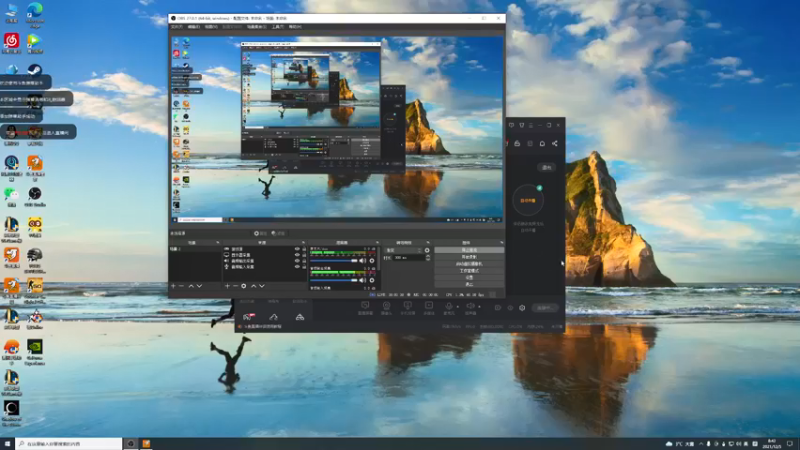Click camera icon in companion bottom toolbar

pyautogui.click(x=386, y=305)
